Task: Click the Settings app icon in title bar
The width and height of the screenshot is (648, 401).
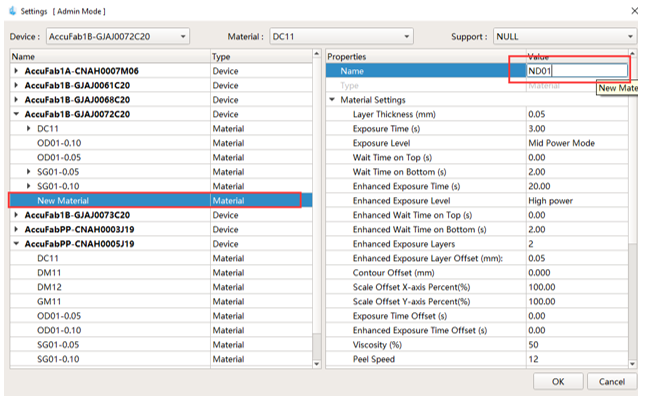Action: pyautogui.click(x=13, y=11)
